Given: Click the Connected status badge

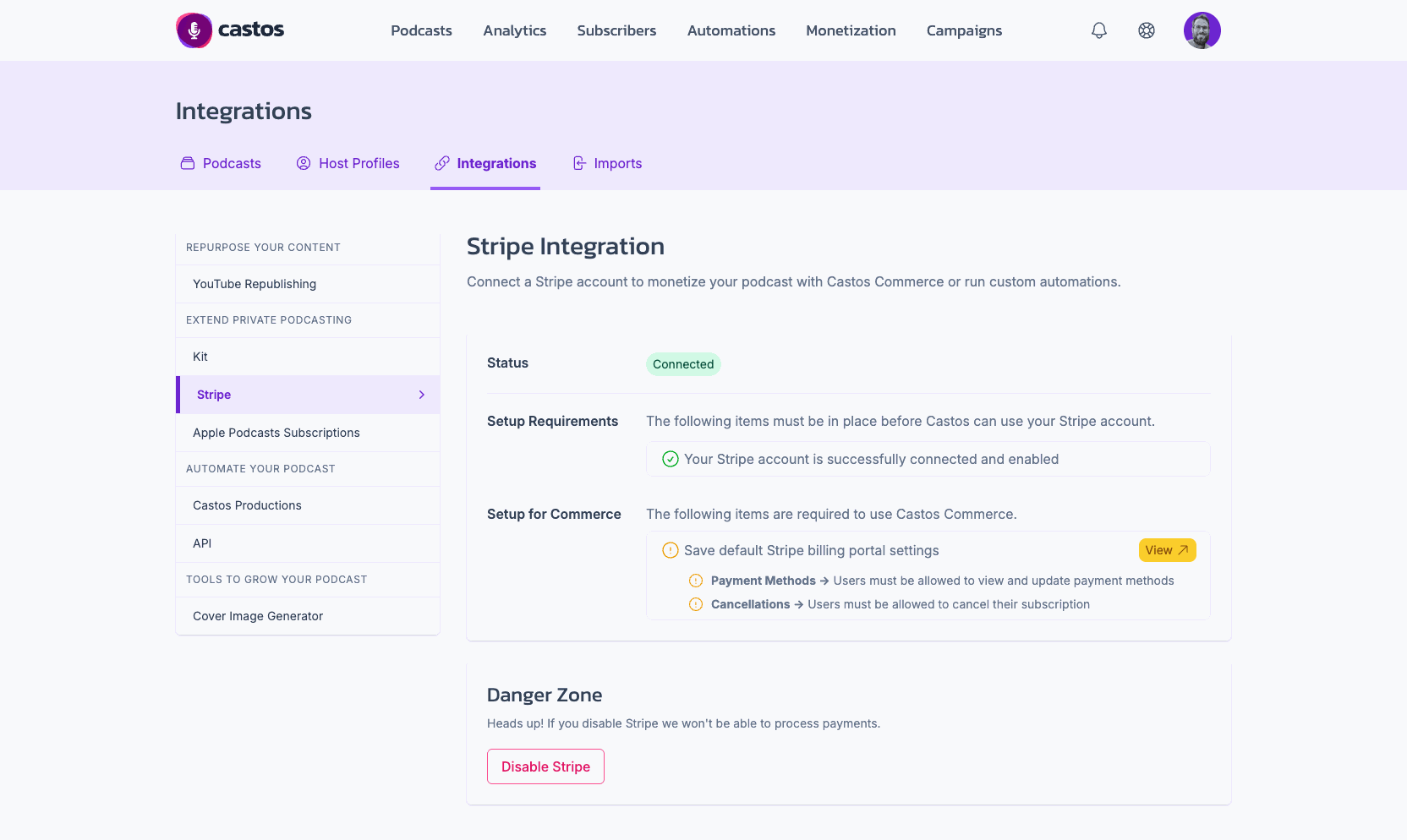Looking at the screenshot, I should coord(683,364).
